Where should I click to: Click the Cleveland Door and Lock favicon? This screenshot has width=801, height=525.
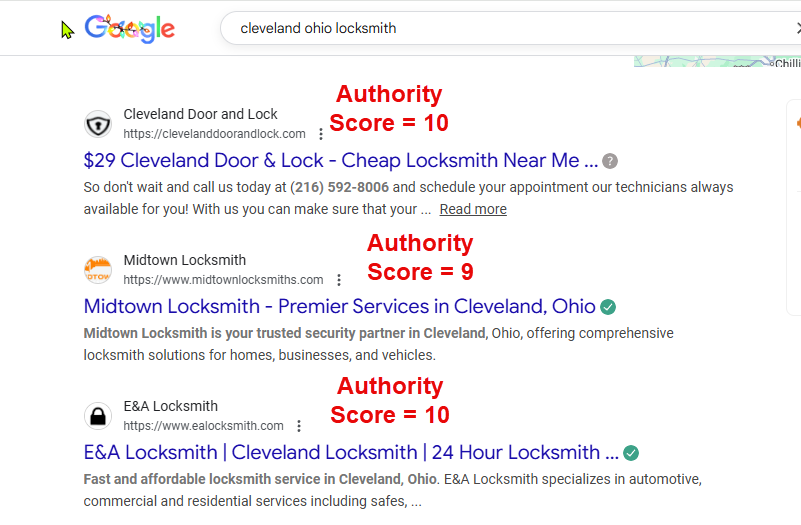point(98,124)
